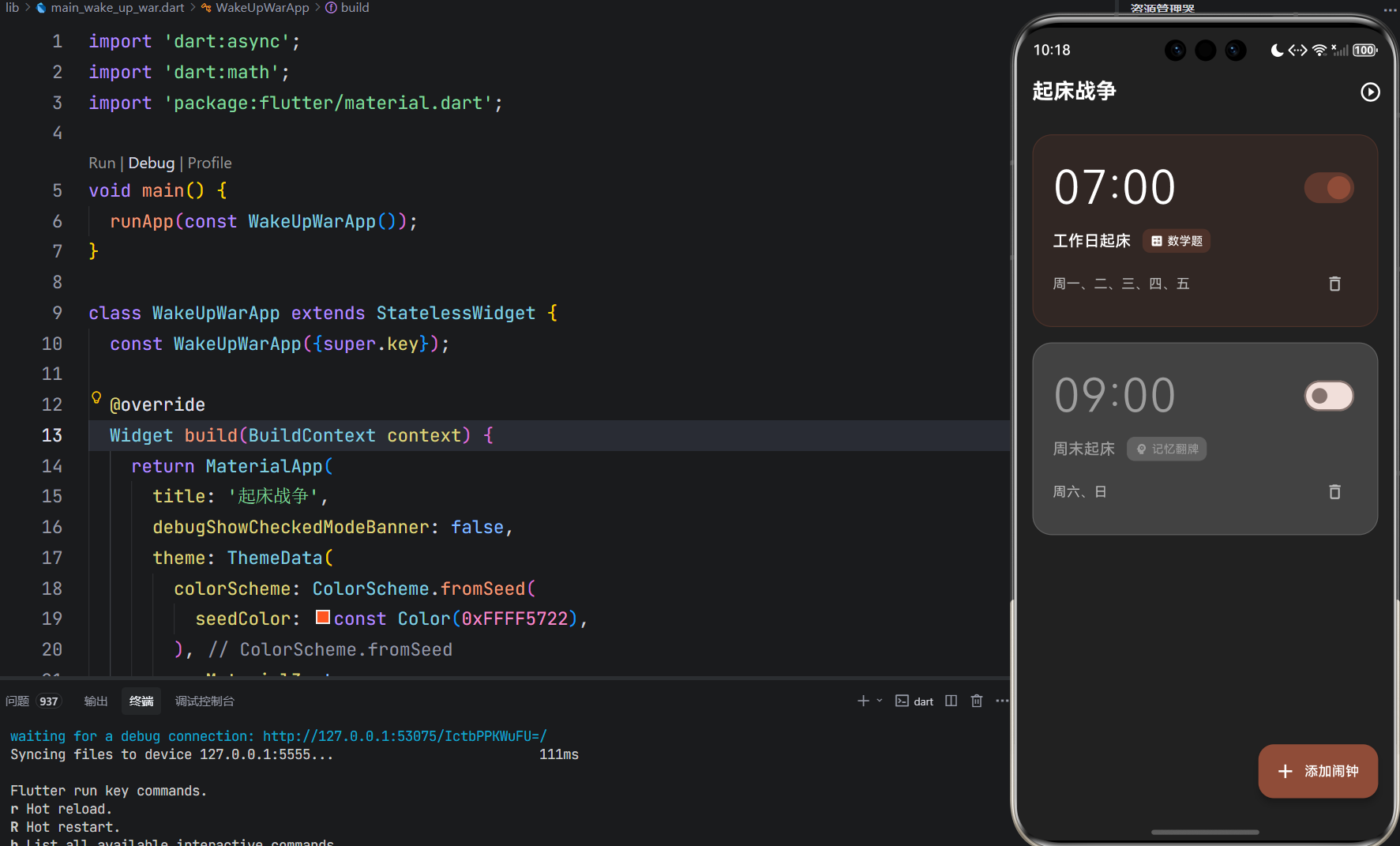1400x846 pixels.
Task: Switch to the 终端 panel tab
Action: pos(141,701)
